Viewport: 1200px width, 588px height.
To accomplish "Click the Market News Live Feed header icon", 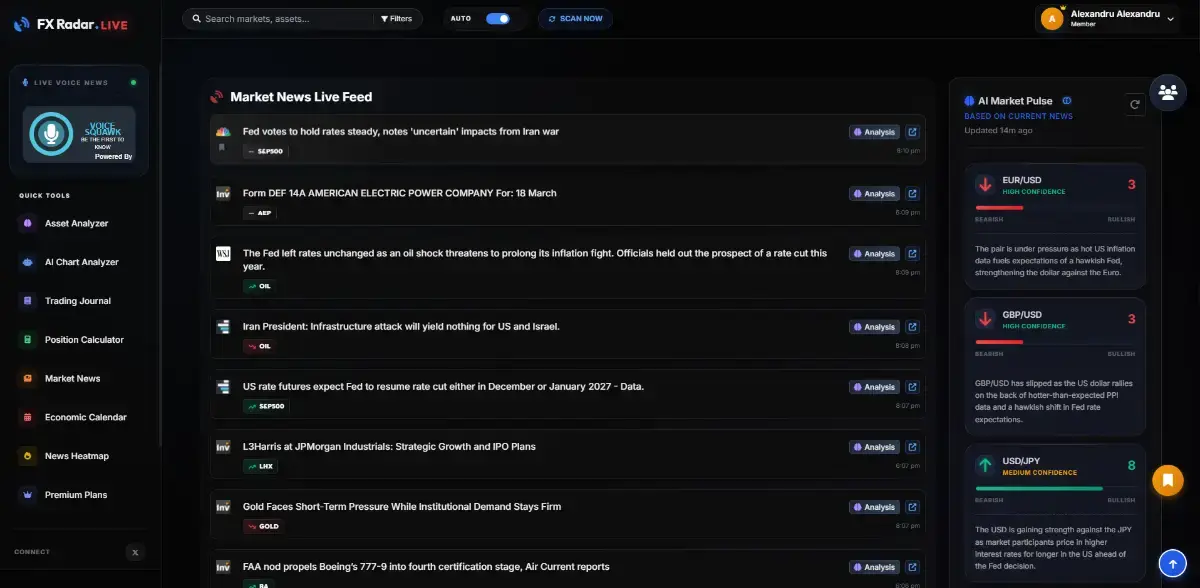I will pos(216,97).
